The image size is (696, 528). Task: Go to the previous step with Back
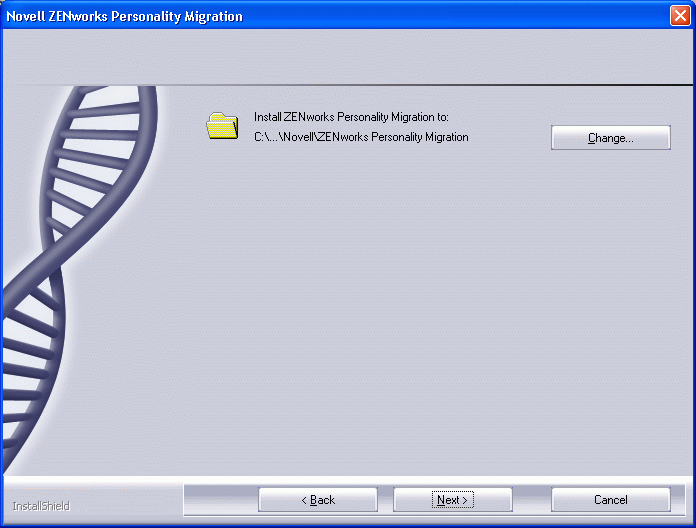(x=318, y=500)
